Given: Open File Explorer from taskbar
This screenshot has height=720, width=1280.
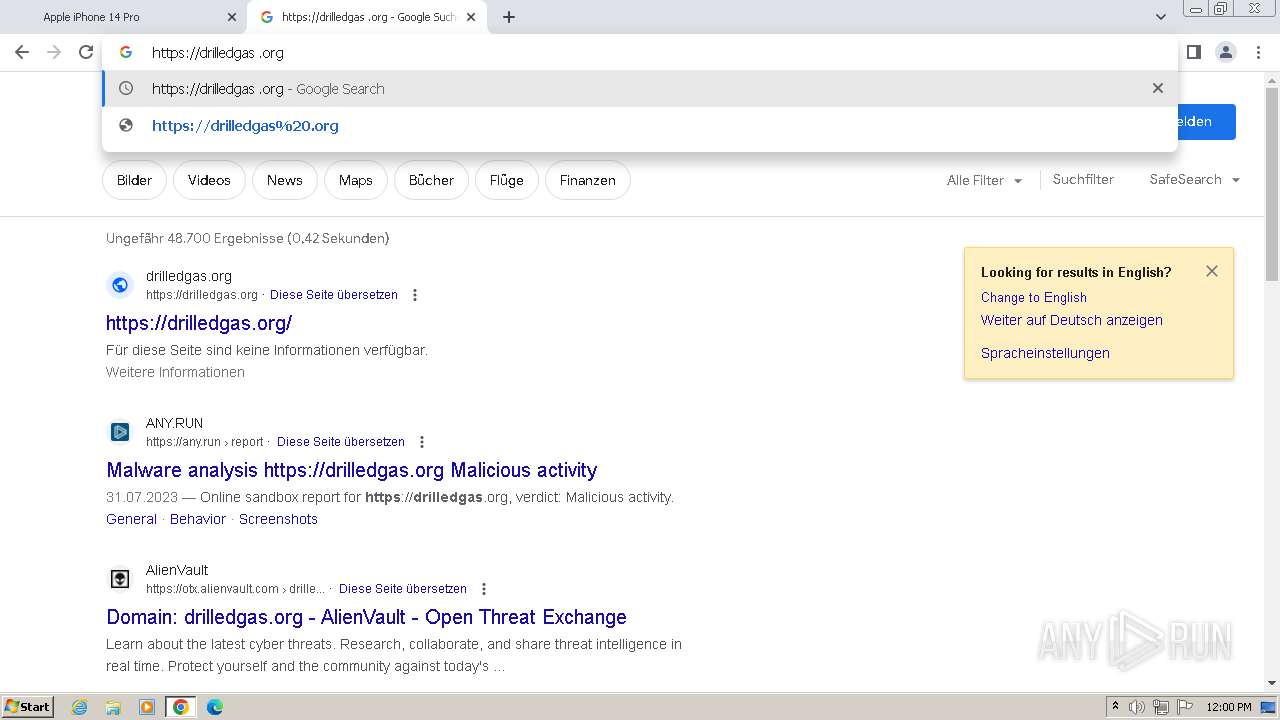Looking at the screenshot, I should 113,707.
